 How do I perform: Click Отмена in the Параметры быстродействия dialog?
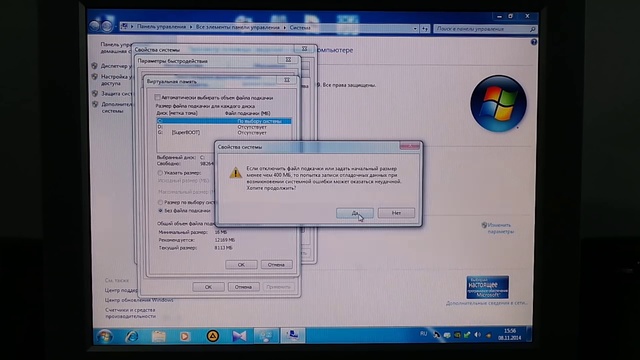point(243,287)
